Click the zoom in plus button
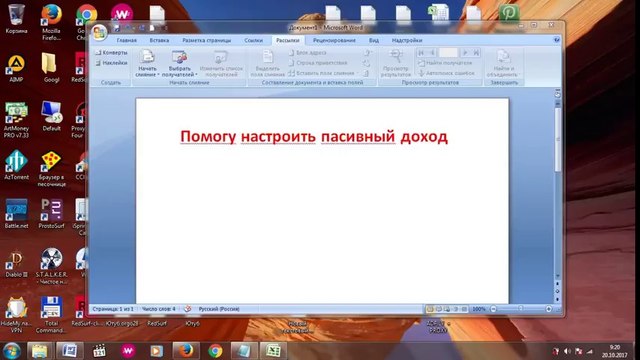Image resolution: width=640 pixels, height=360 pixels. 549,309
